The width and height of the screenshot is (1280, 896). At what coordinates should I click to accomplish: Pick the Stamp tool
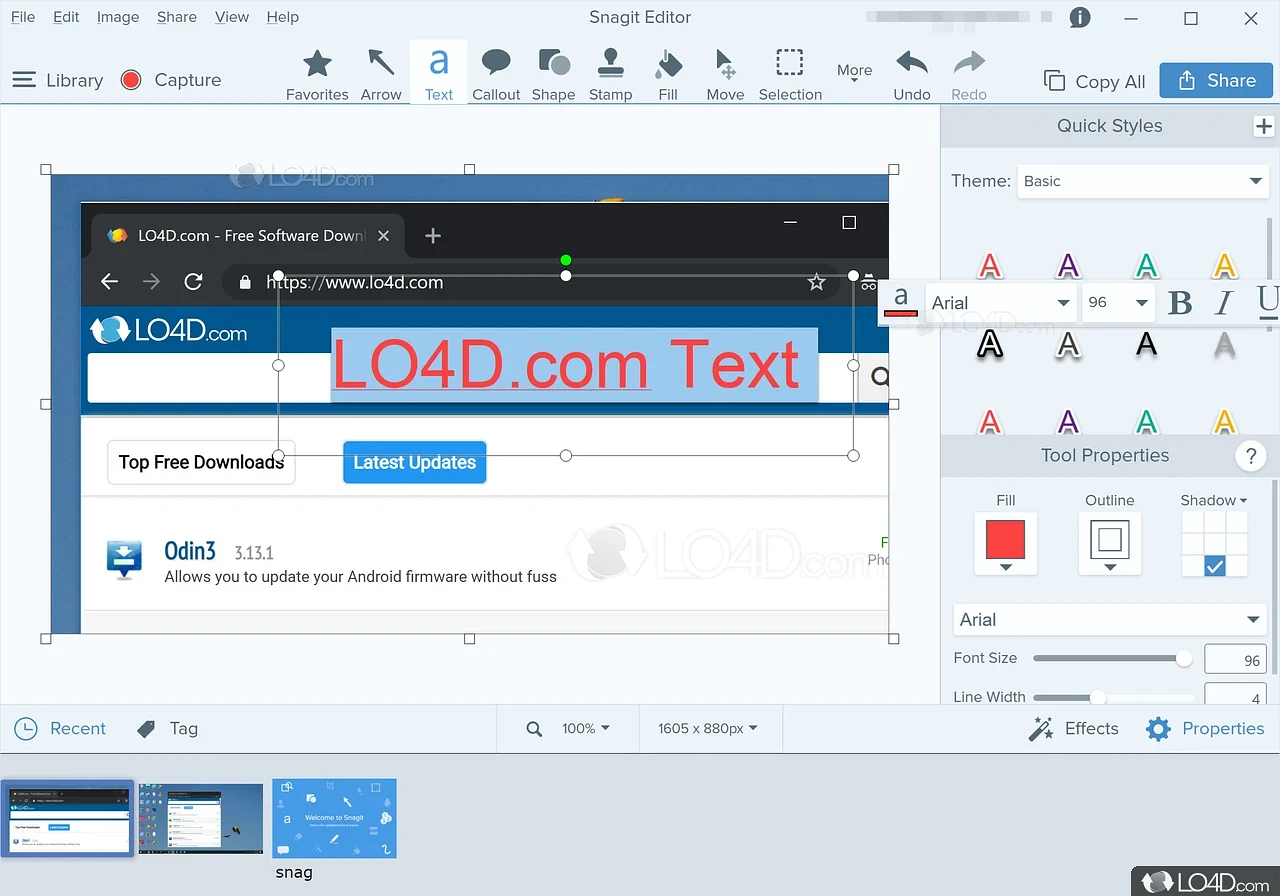[610, 74]
